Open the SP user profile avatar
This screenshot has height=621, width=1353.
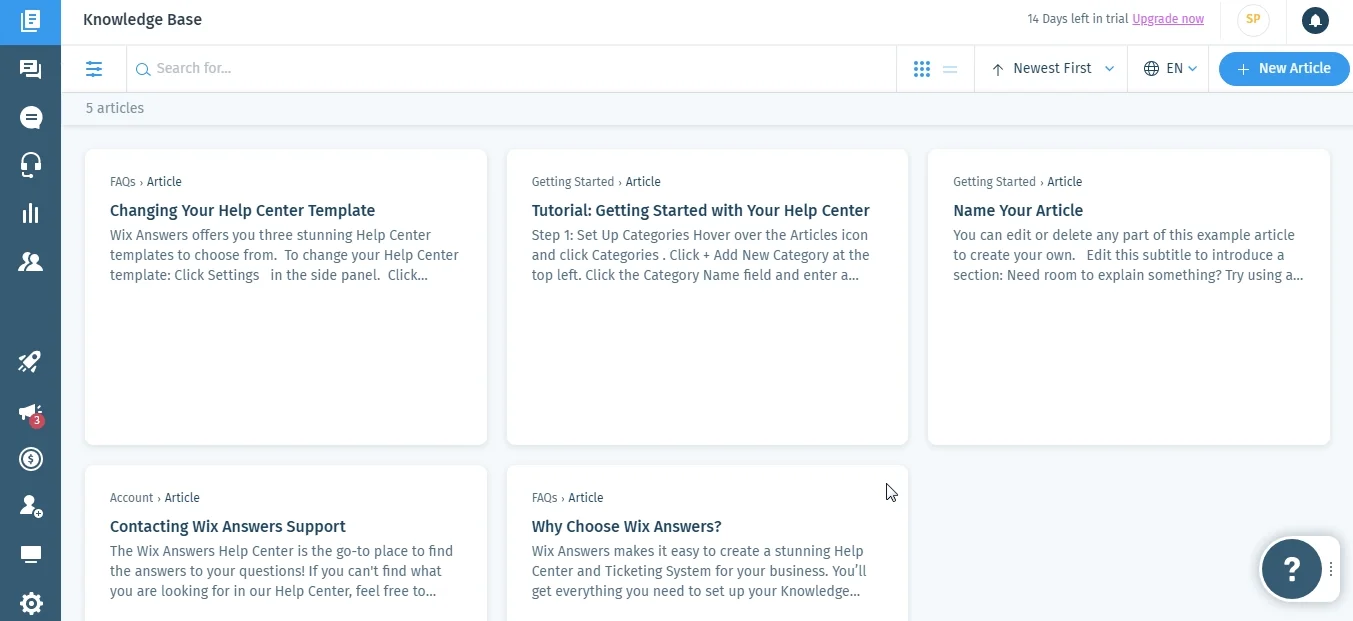1253,19
